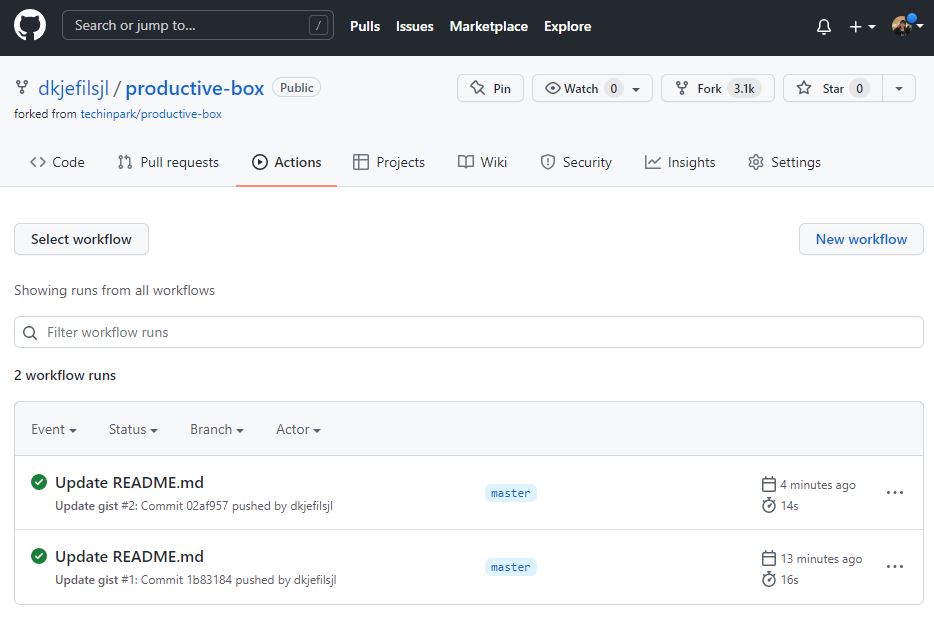Viewport: 934px width, 641px height.
Task: Focus the Filter workflow runs field
Action: click(x=469, y=332)
